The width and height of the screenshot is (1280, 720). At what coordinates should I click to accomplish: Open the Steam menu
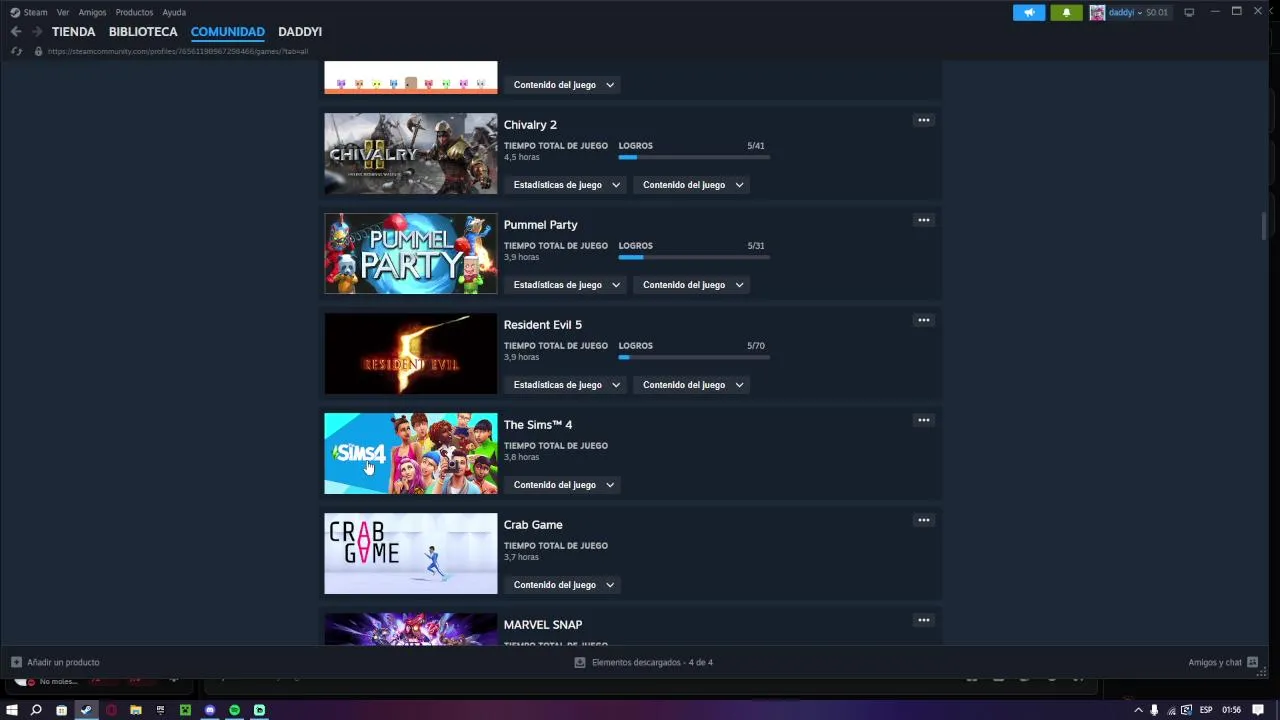click(x=35, y=13)
